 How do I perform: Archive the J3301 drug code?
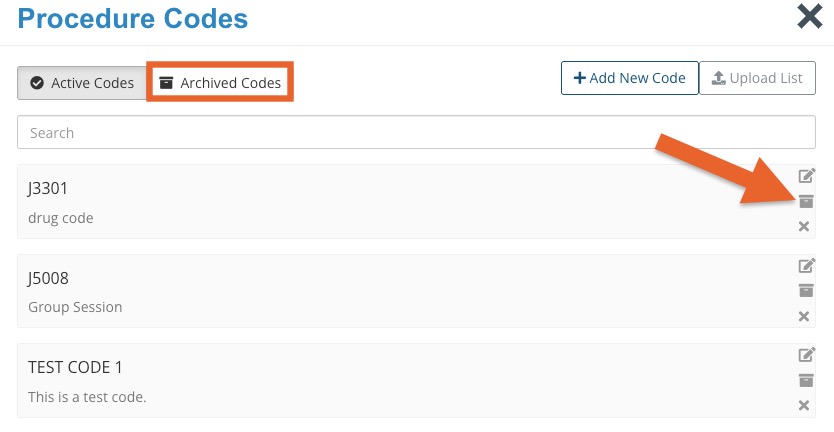point(806,201)
